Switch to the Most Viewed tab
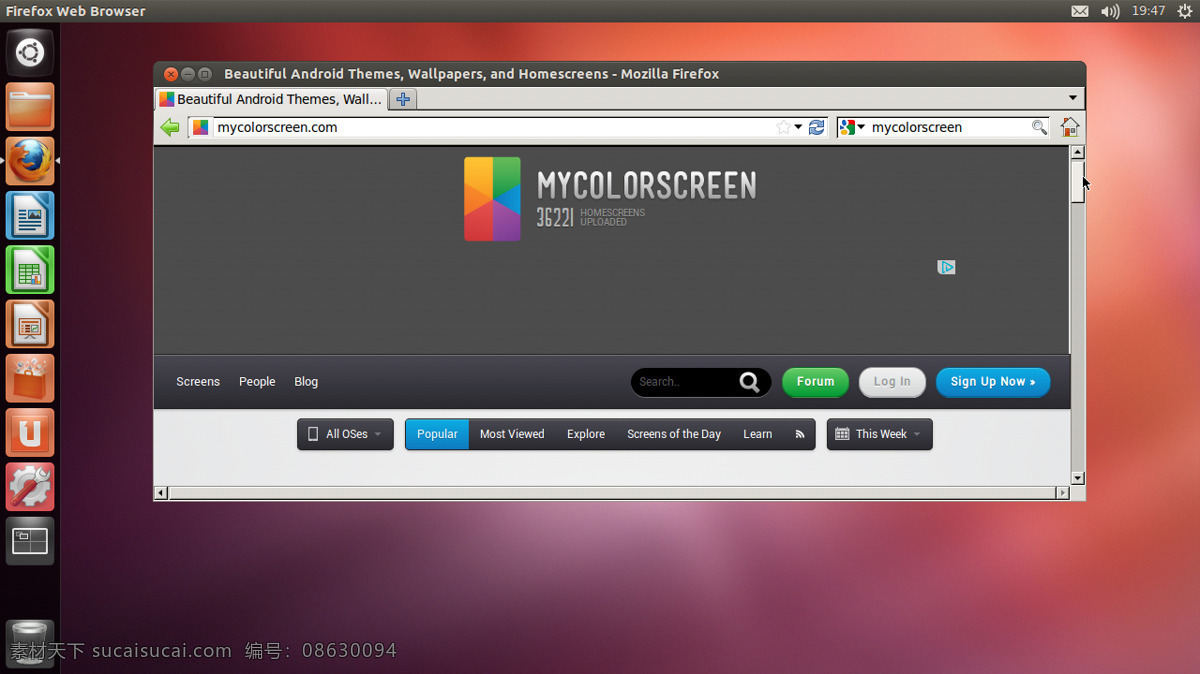 coord(512,434)
